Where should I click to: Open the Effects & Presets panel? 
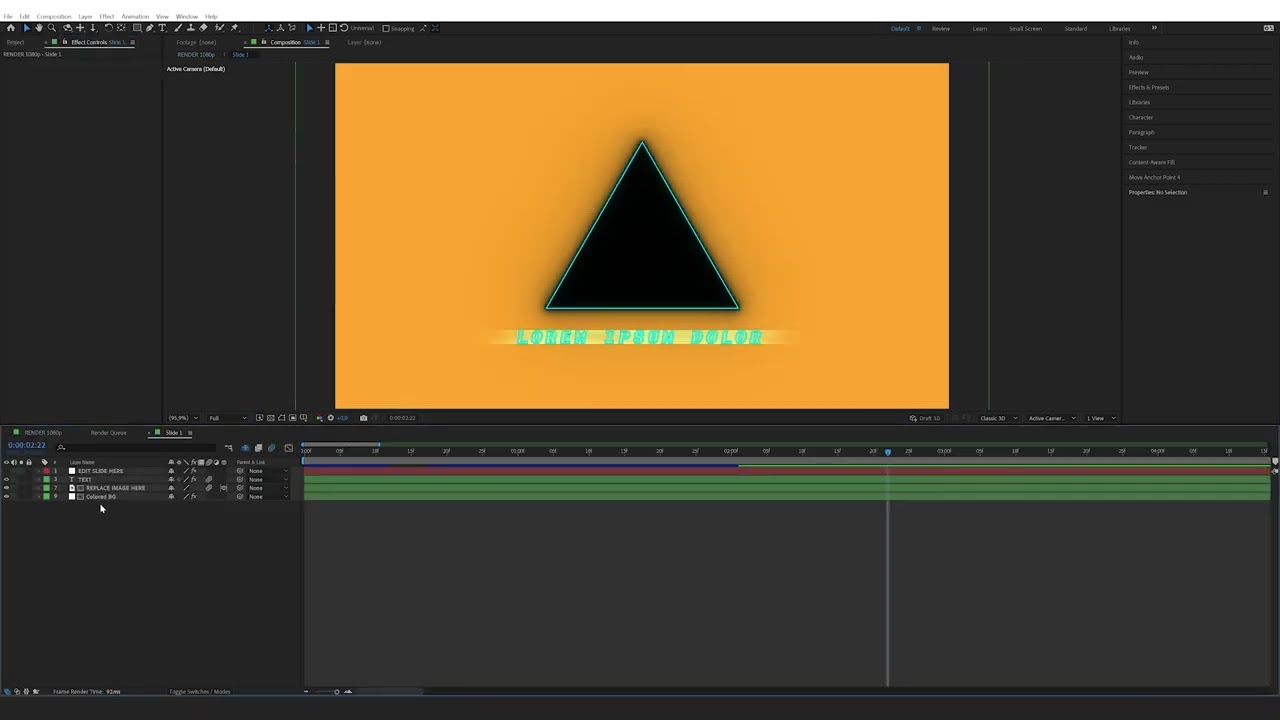coord(1149,87)
